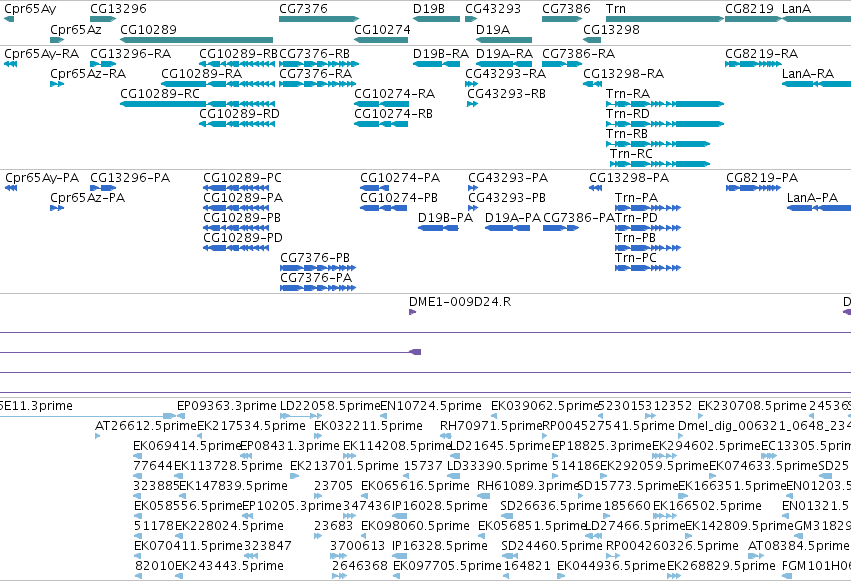Click transcript Trn-RD label
The width and height of the screenshot is (851, 581).
(628, 113)
